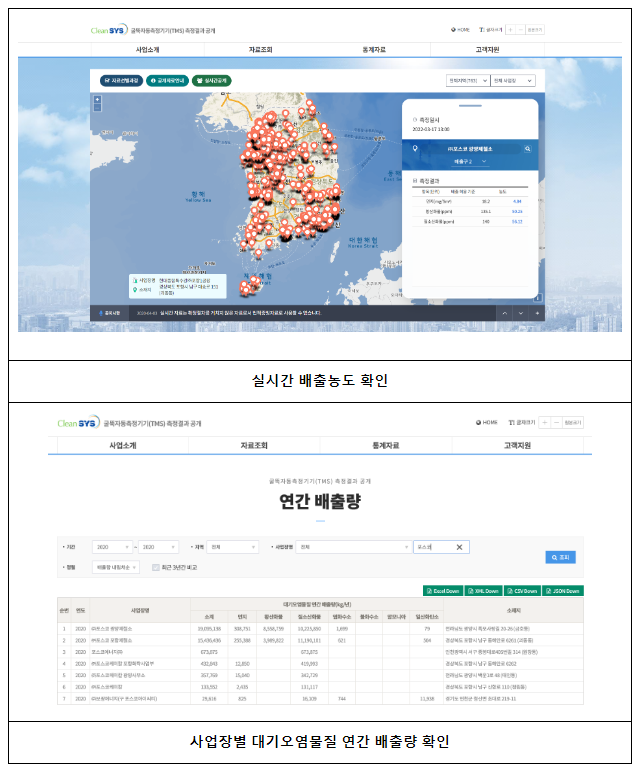Open HOME link on the annual emissions page
The height and width of the screenshot is (771, 639).
[487, 422]
